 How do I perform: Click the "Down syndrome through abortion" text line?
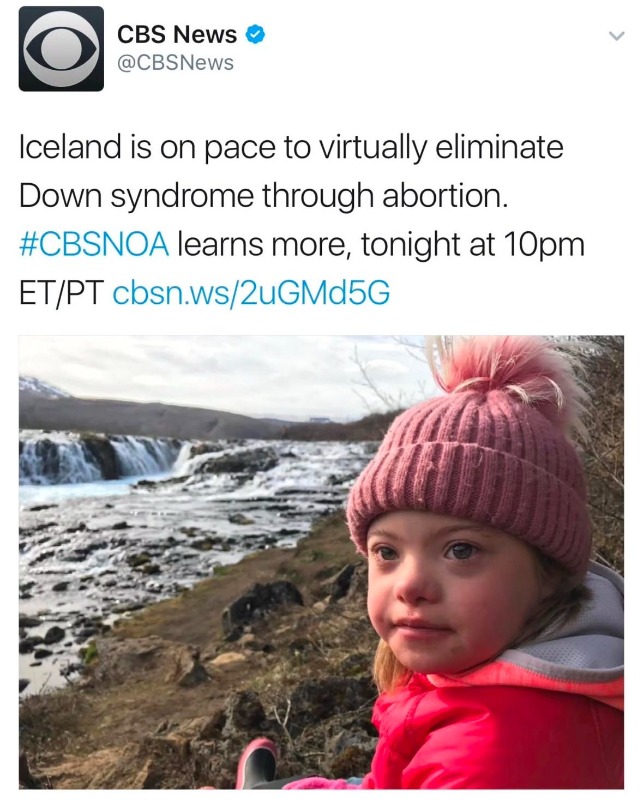[265, 196]
